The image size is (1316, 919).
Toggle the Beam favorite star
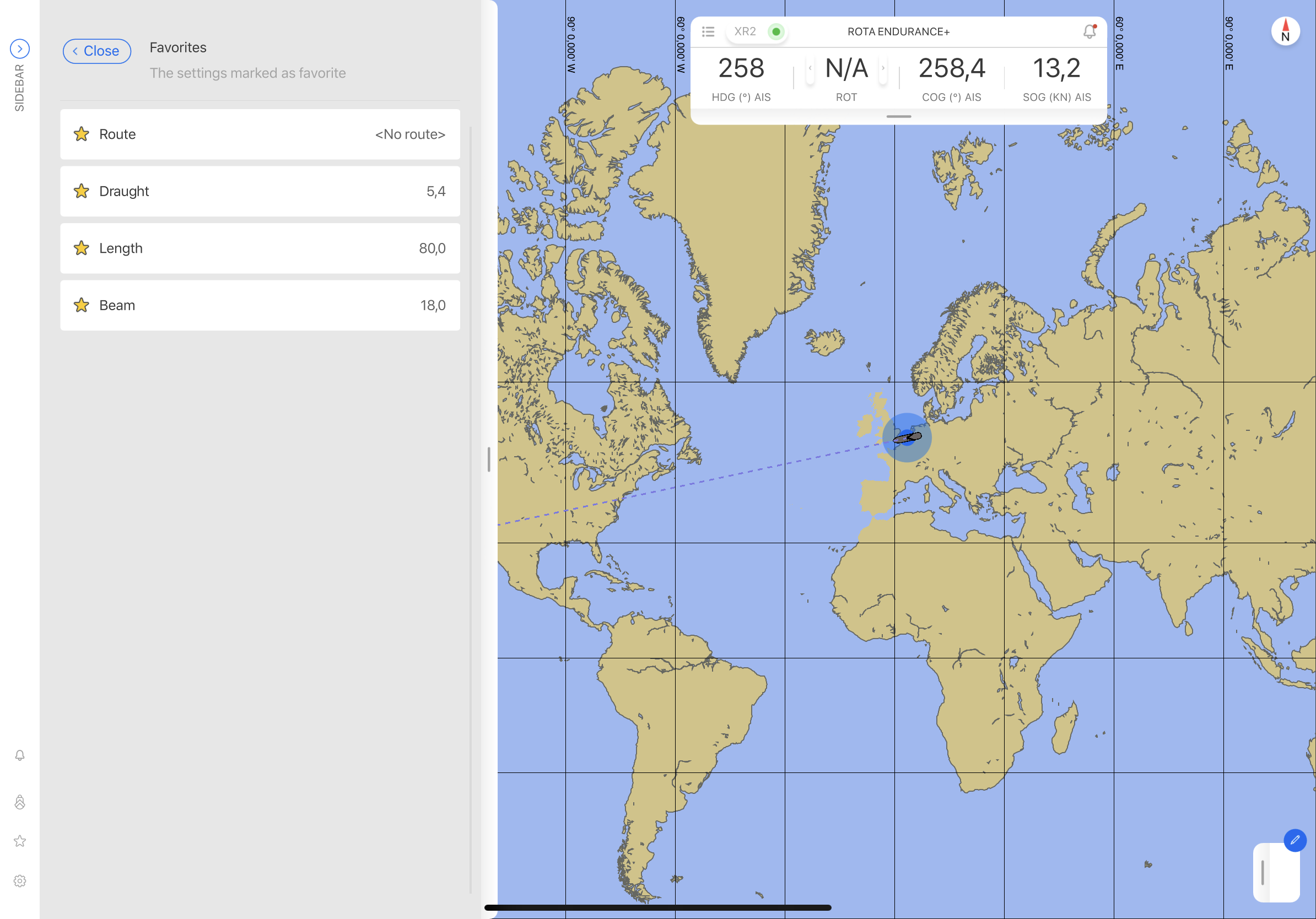click(x=82, y=305)
